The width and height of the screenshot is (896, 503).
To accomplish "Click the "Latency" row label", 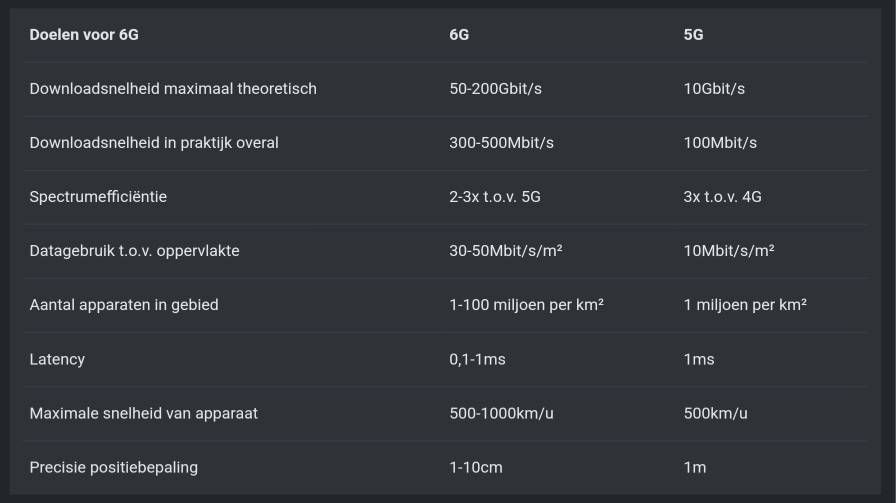I will 57,359.
